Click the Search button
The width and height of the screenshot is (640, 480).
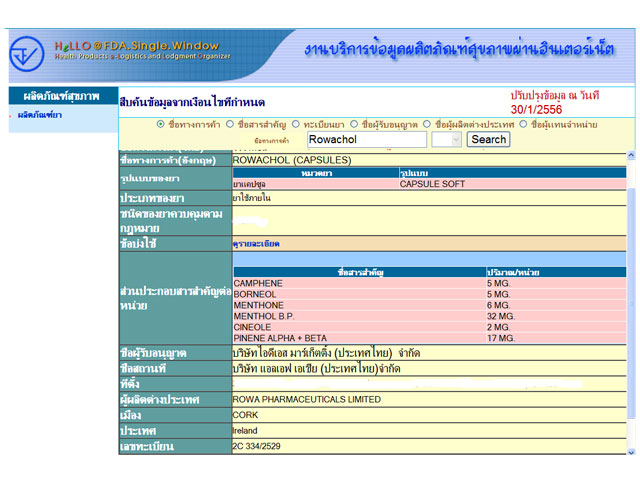pos(489,140)
